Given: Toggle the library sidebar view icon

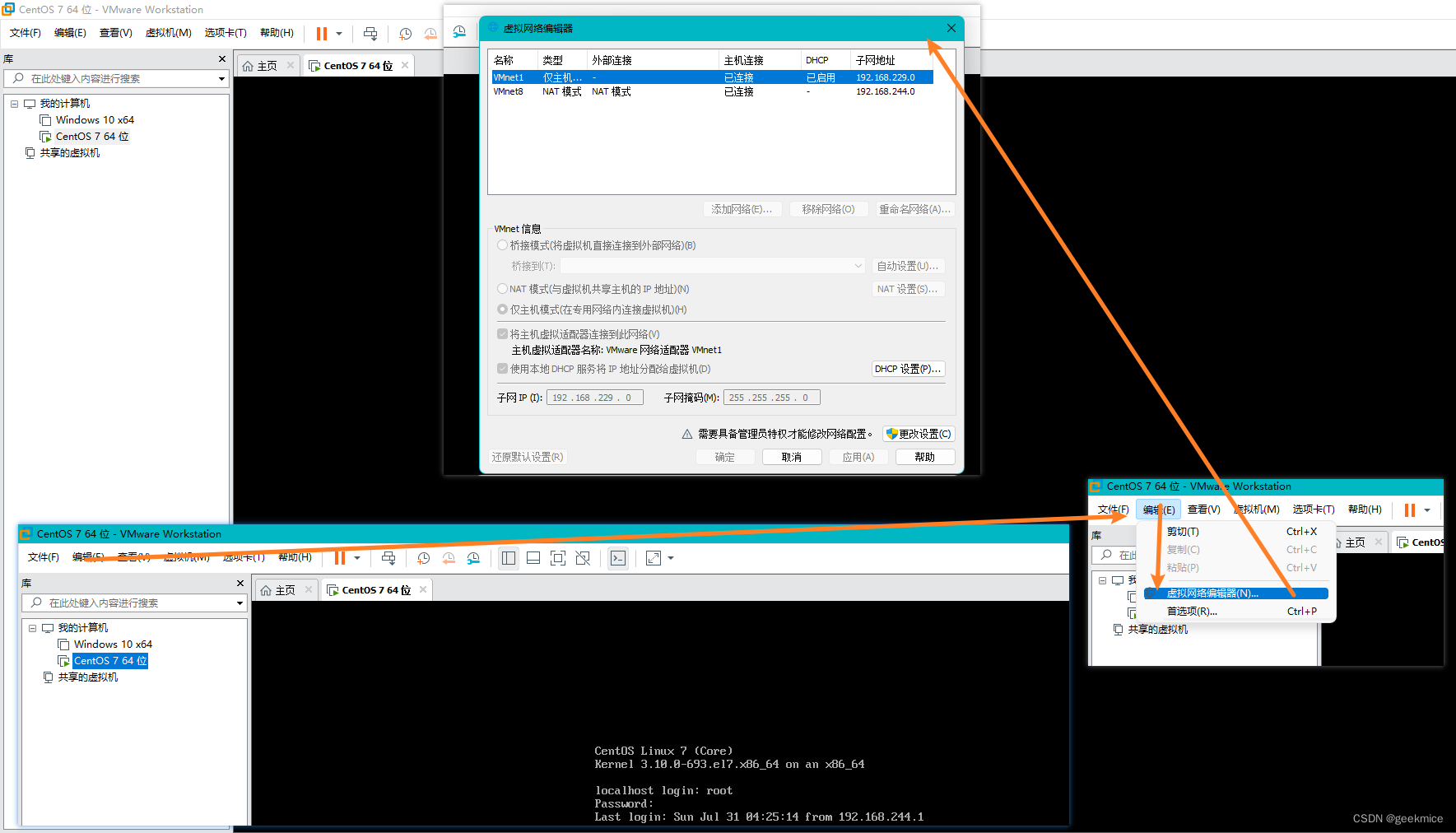Looking at the screenshot, I should (x=509, y=558).
